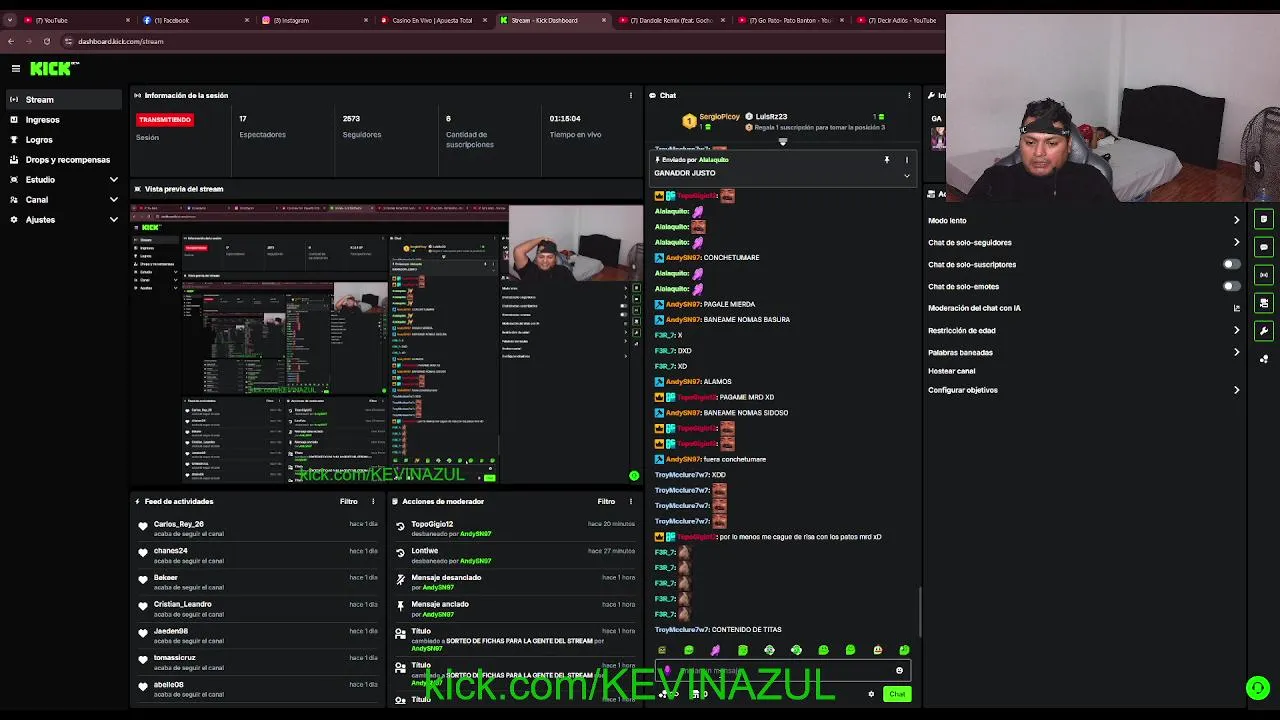Screen dimensions: 1280x720
Task: Click Cristian_Leandro in the activity feed
Action: click(x=183, y=604)
